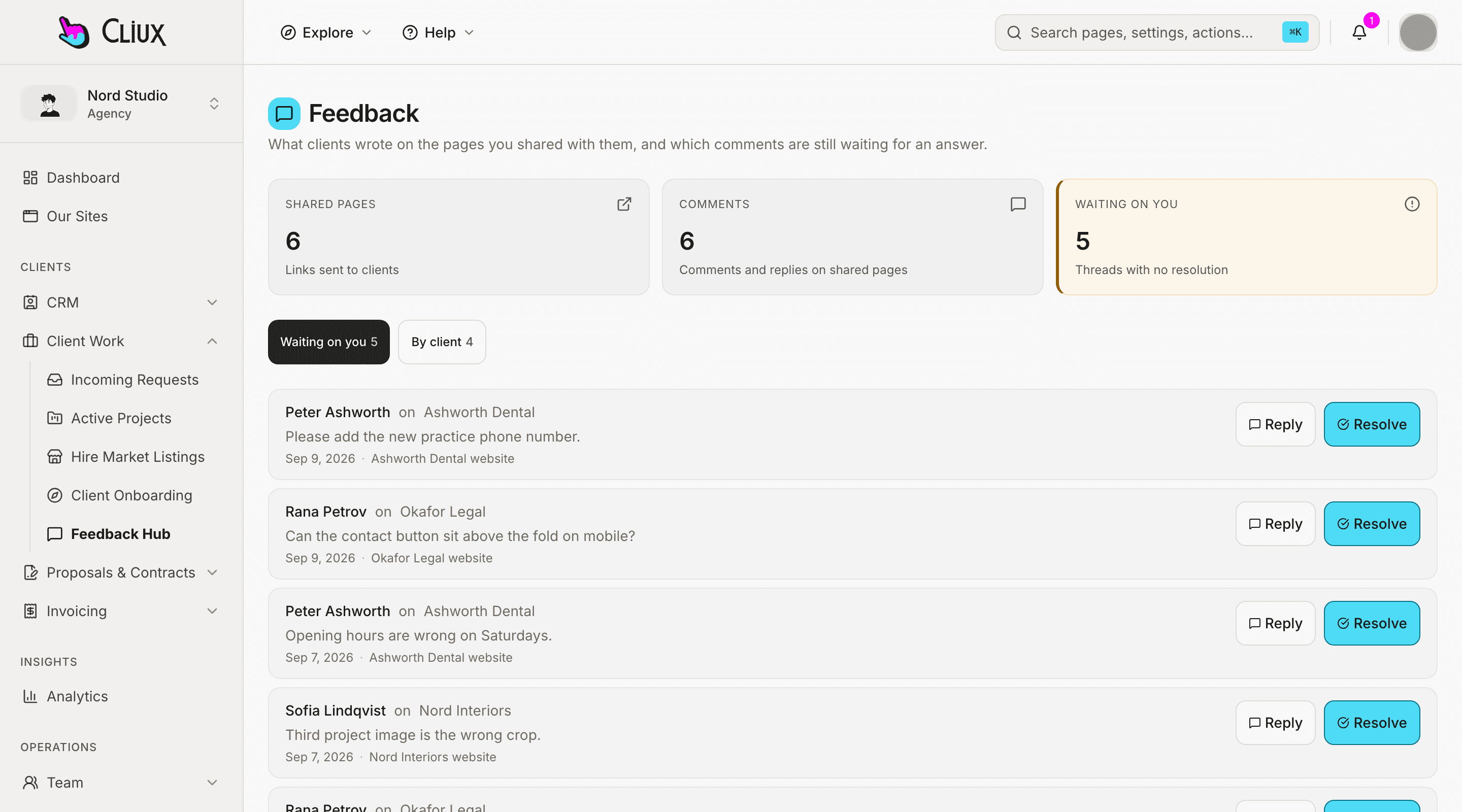
Task: Click 'Rana Petrov' on the contact button comment
Action: [x=326, y=512]
